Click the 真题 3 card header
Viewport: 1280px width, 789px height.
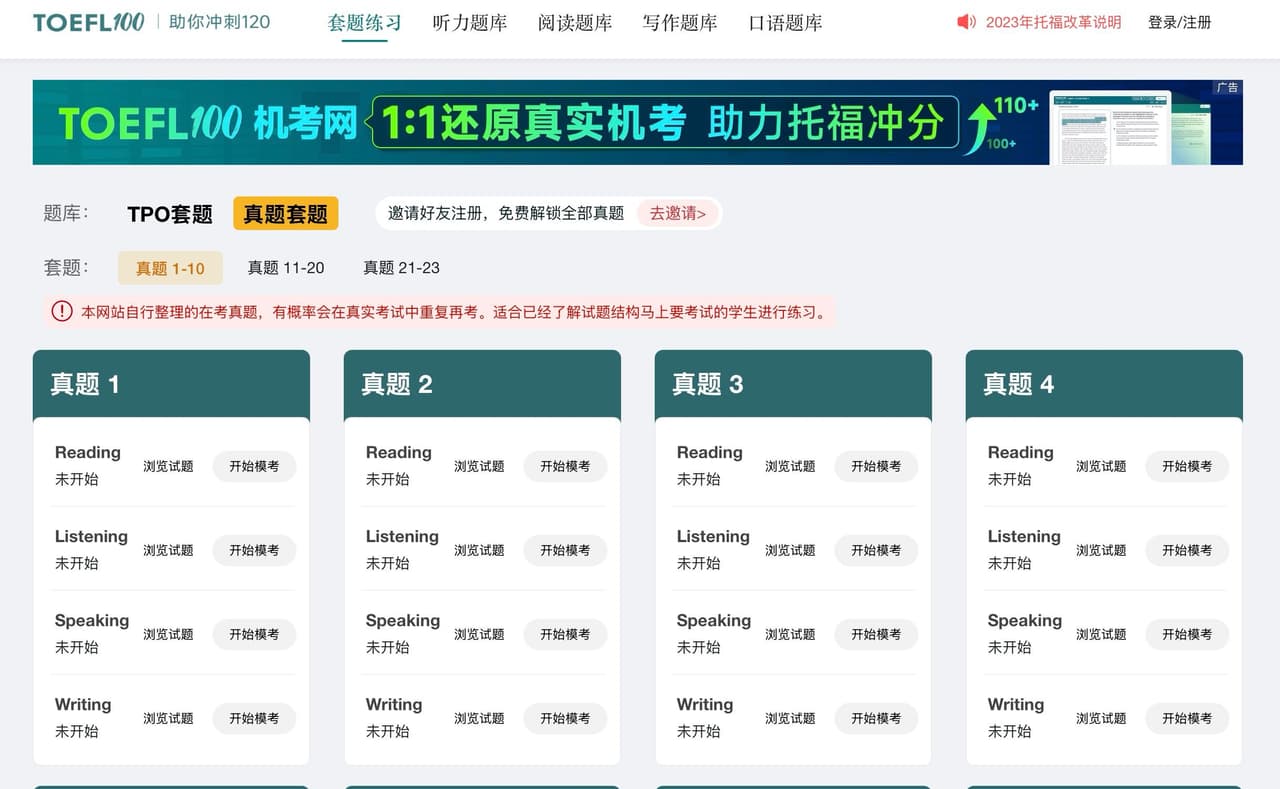pyautogui.click(x=793, y=384)
